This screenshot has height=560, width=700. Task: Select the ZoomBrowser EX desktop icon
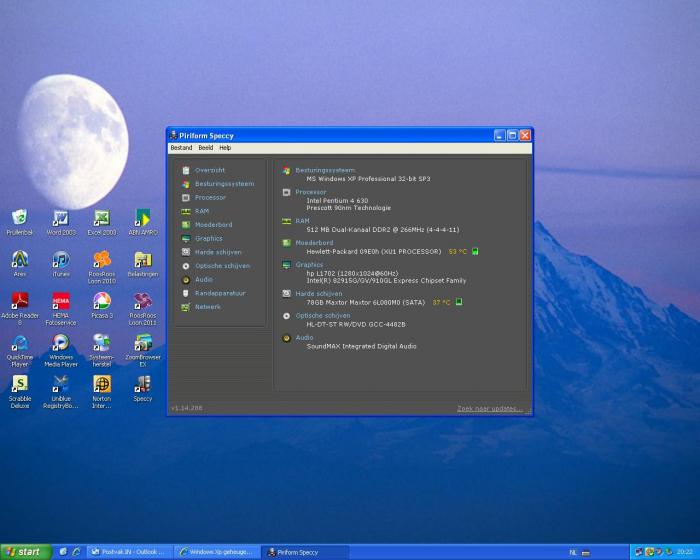coord(143,351)
